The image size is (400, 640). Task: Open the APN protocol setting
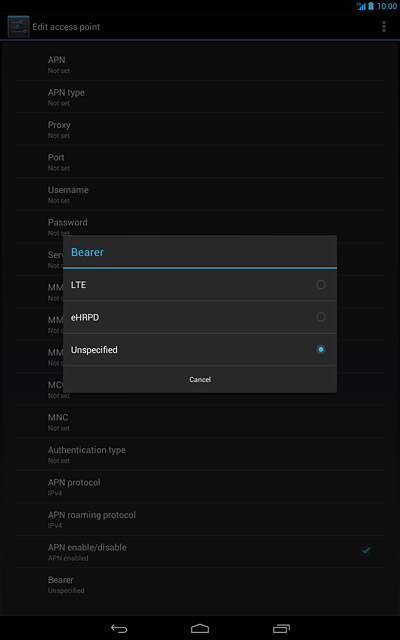click(200, 487)
